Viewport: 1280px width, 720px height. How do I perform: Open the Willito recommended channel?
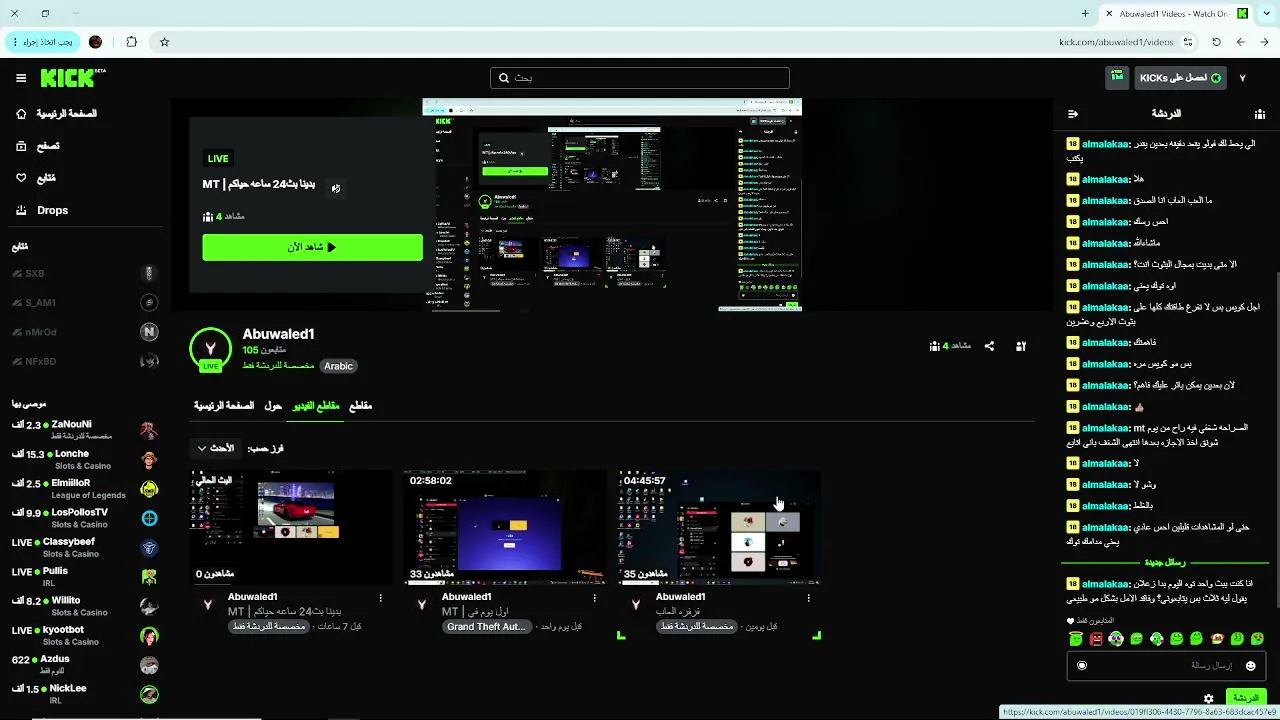pyautogui.click(x=85, y=606)
